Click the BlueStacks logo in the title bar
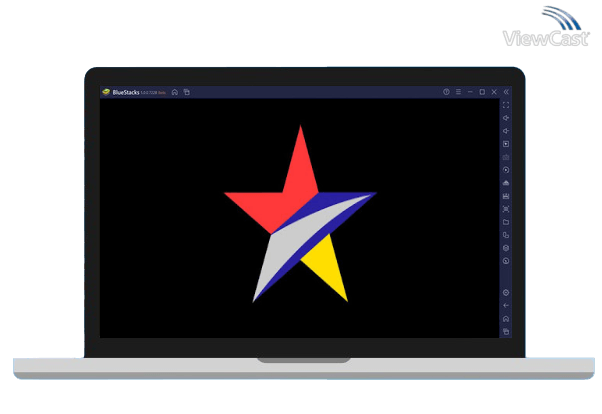The height and width of the screenshot is (414, 602). (106, 92)
